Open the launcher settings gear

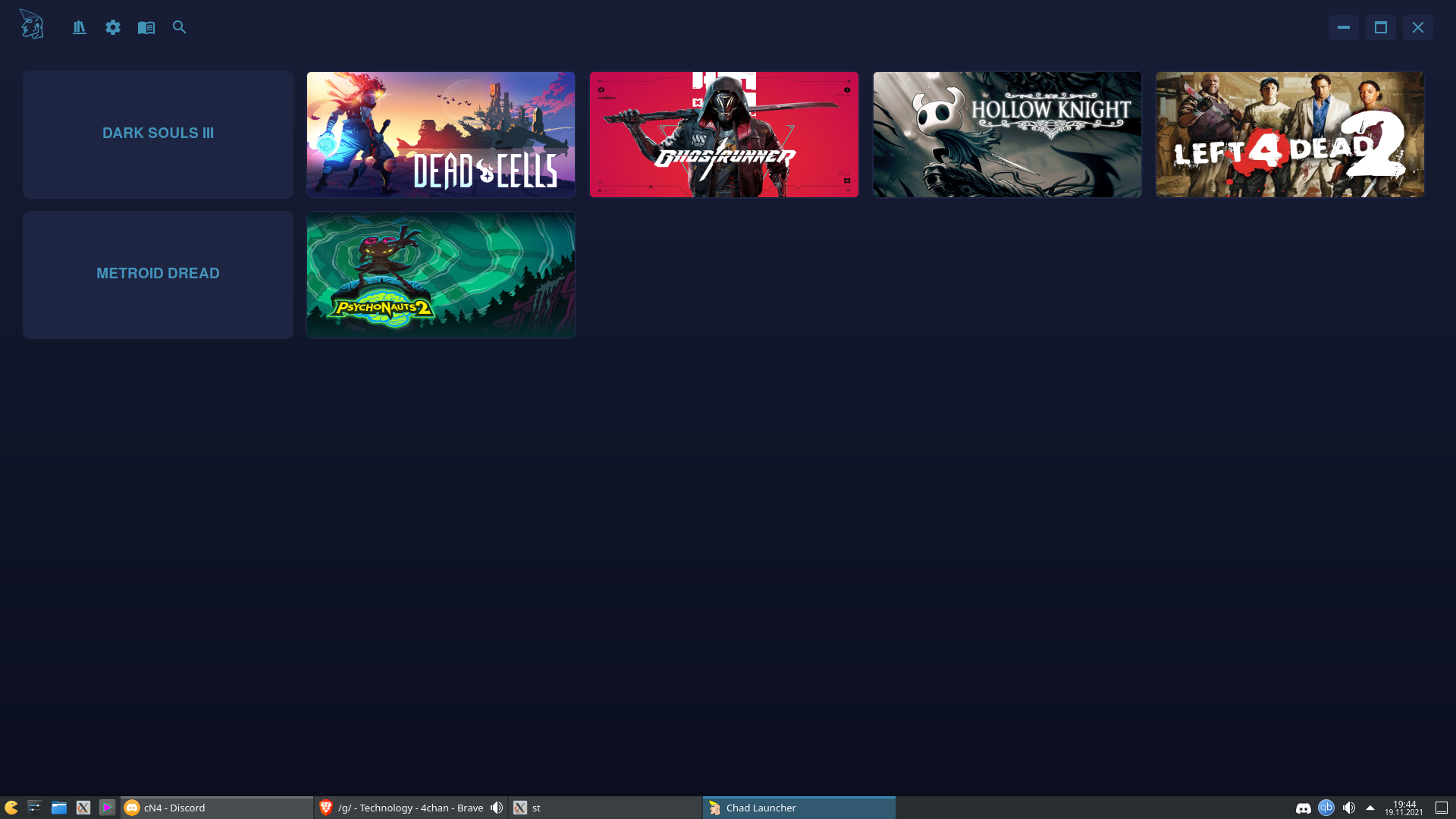[x=113, y=27]
